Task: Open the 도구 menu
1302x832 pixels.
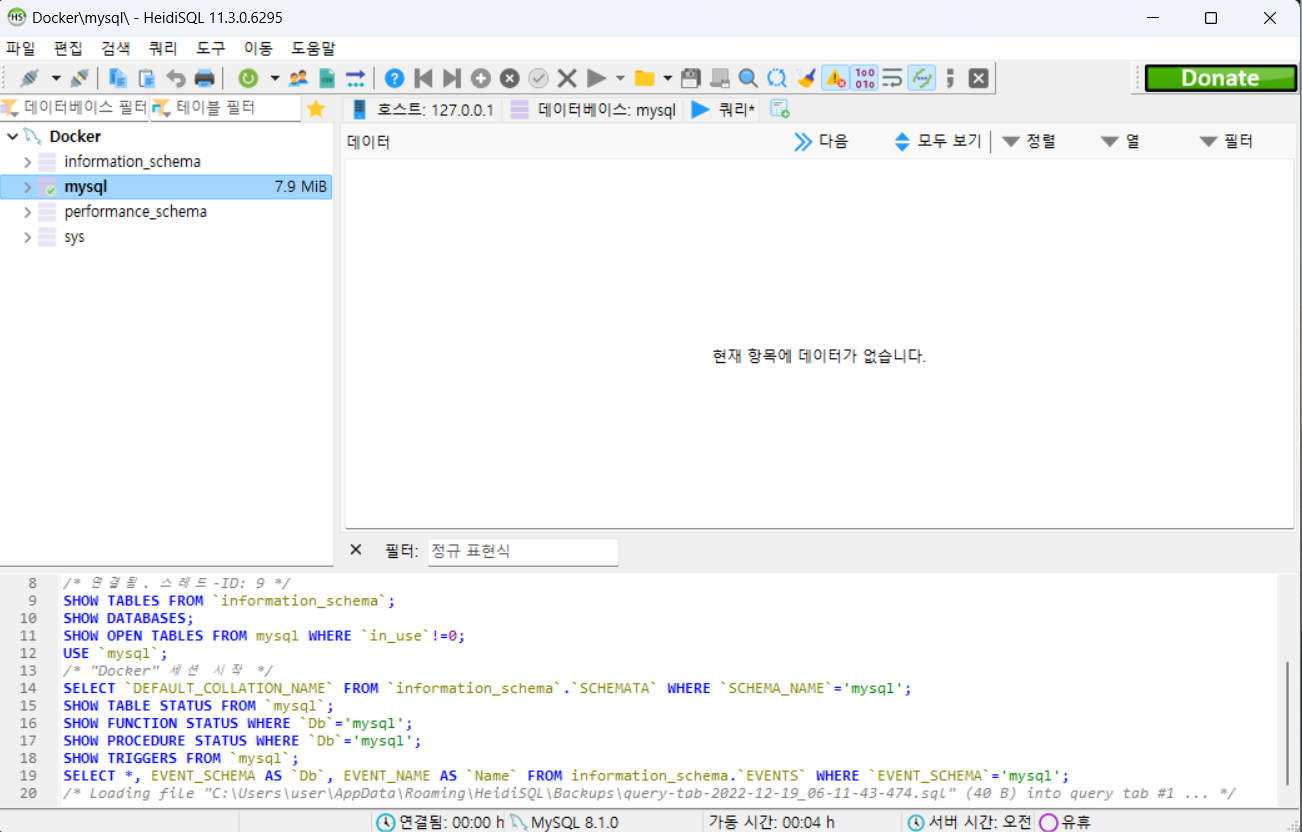Action: (x=211, y=48)
